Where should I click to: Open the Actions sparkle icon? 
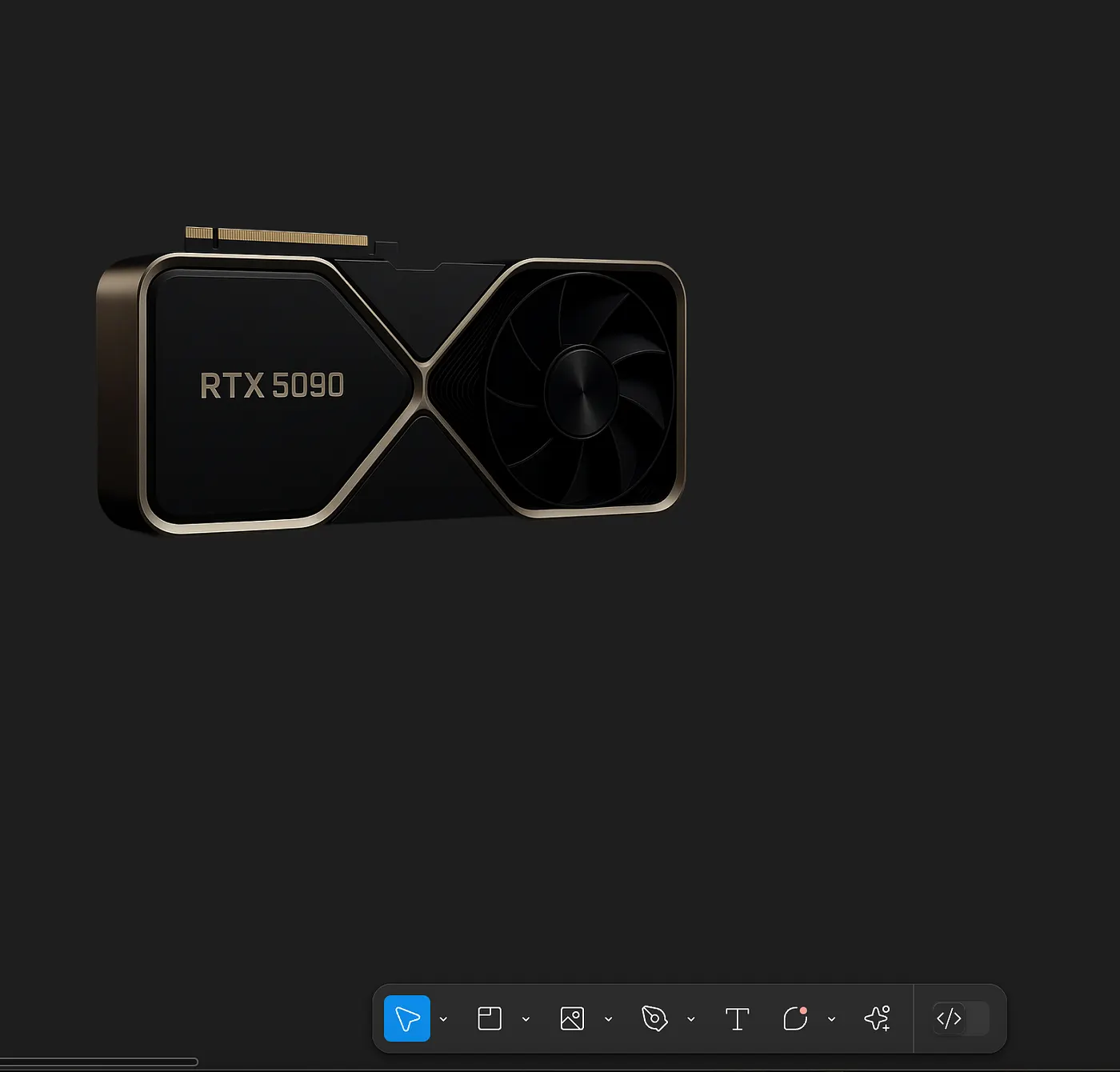[878, 1018]
